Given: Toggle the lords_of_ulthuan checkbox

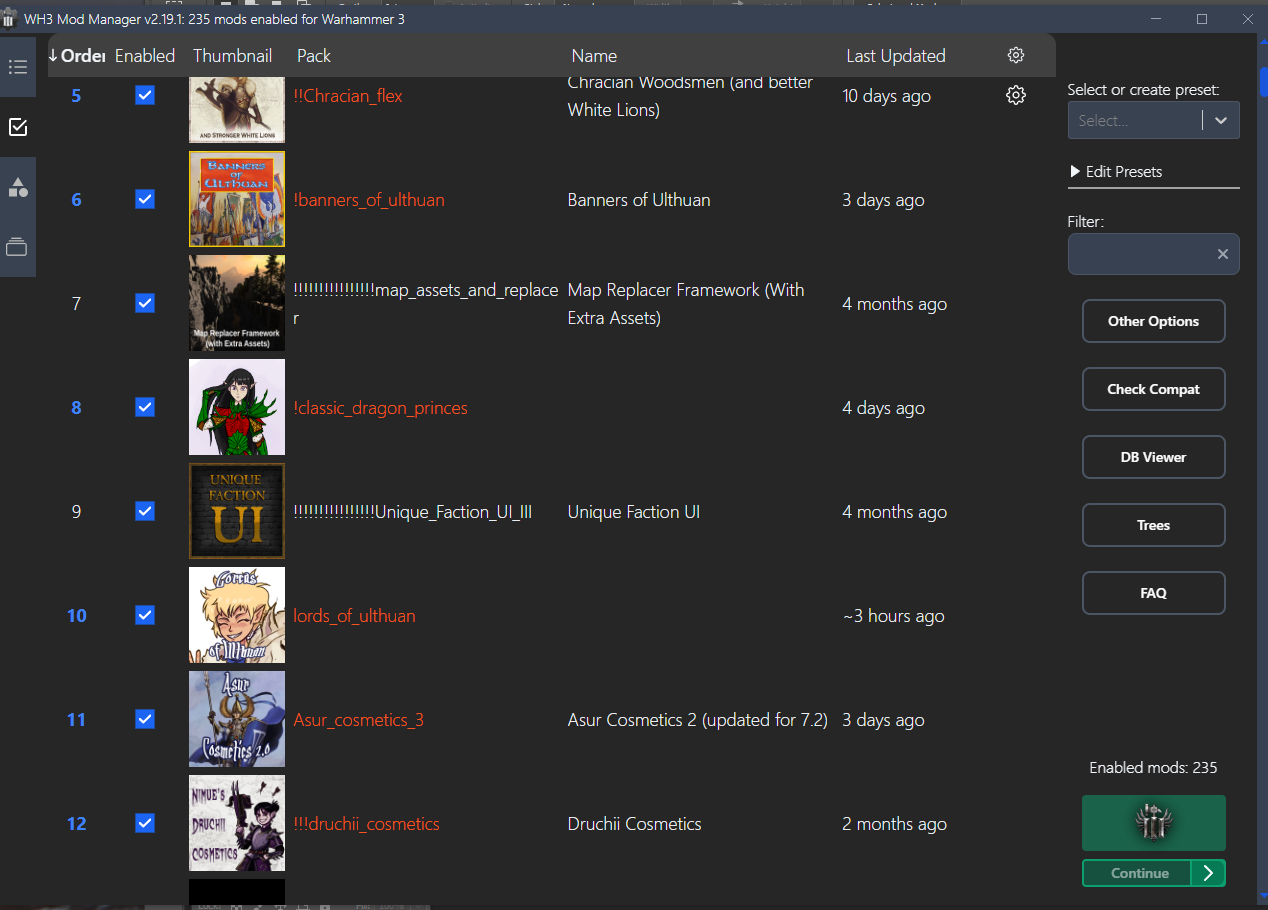Looking at the screenshot, I should [145, 615].
